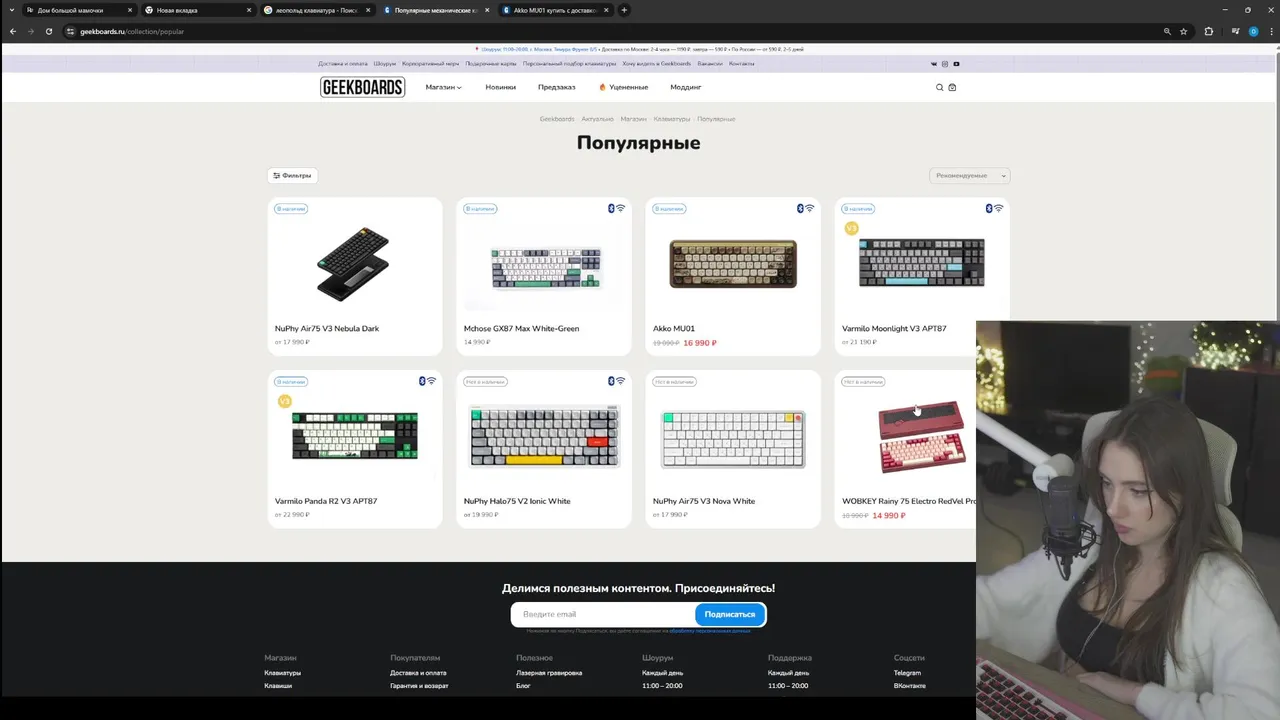1280x720 pixels.
Task: Click wireless icon on NuPhy Halo75 V2 card
Action: [x=620, y=381]
